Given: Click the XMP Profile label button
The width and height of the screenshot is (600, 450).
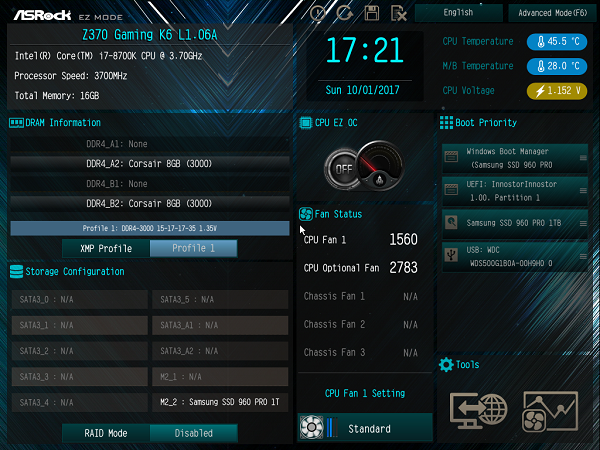Looking at the screenshot, I should pos(106,248).
